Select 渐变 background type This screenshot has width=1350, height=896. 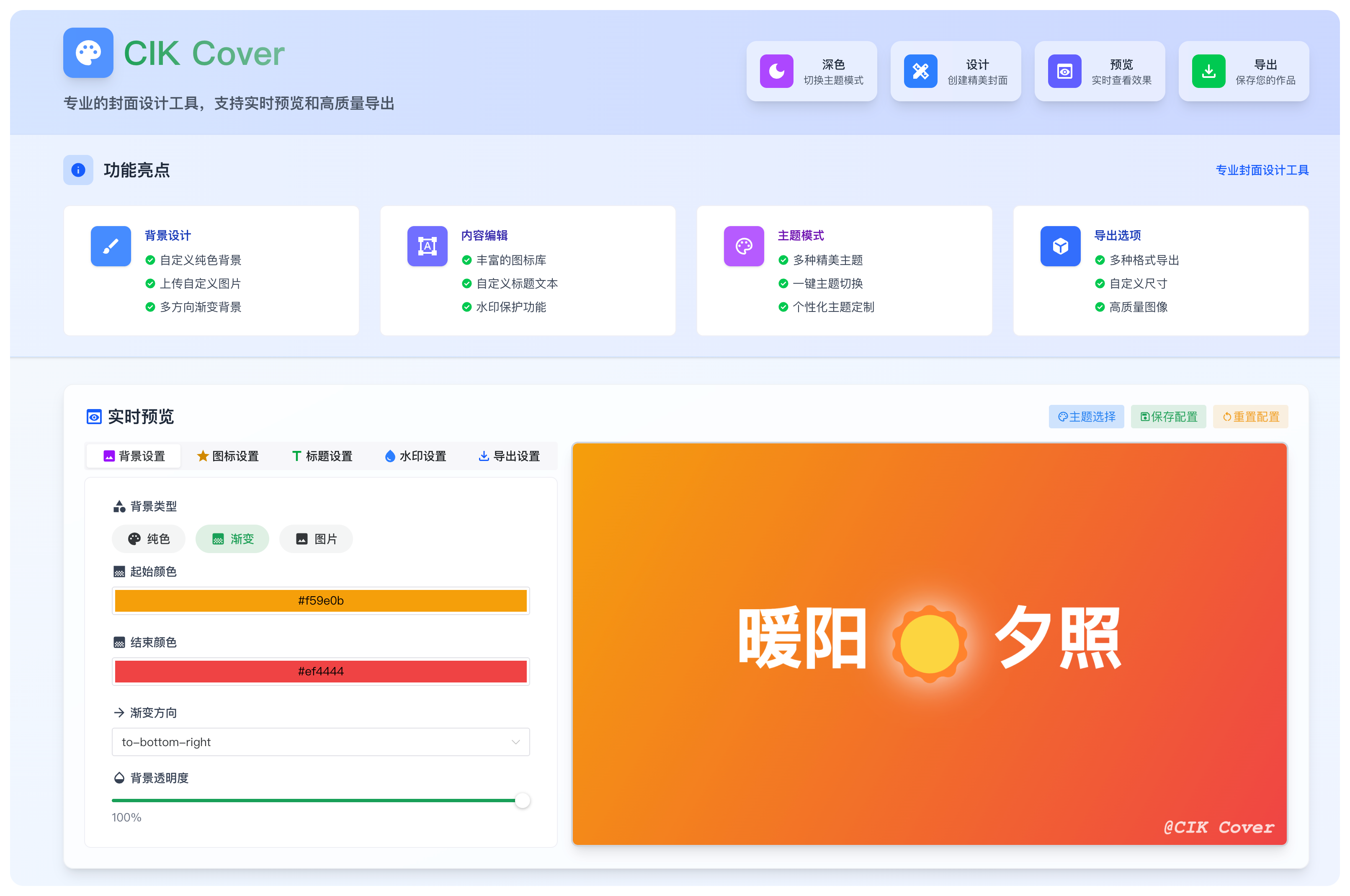[x=232, y=539]
